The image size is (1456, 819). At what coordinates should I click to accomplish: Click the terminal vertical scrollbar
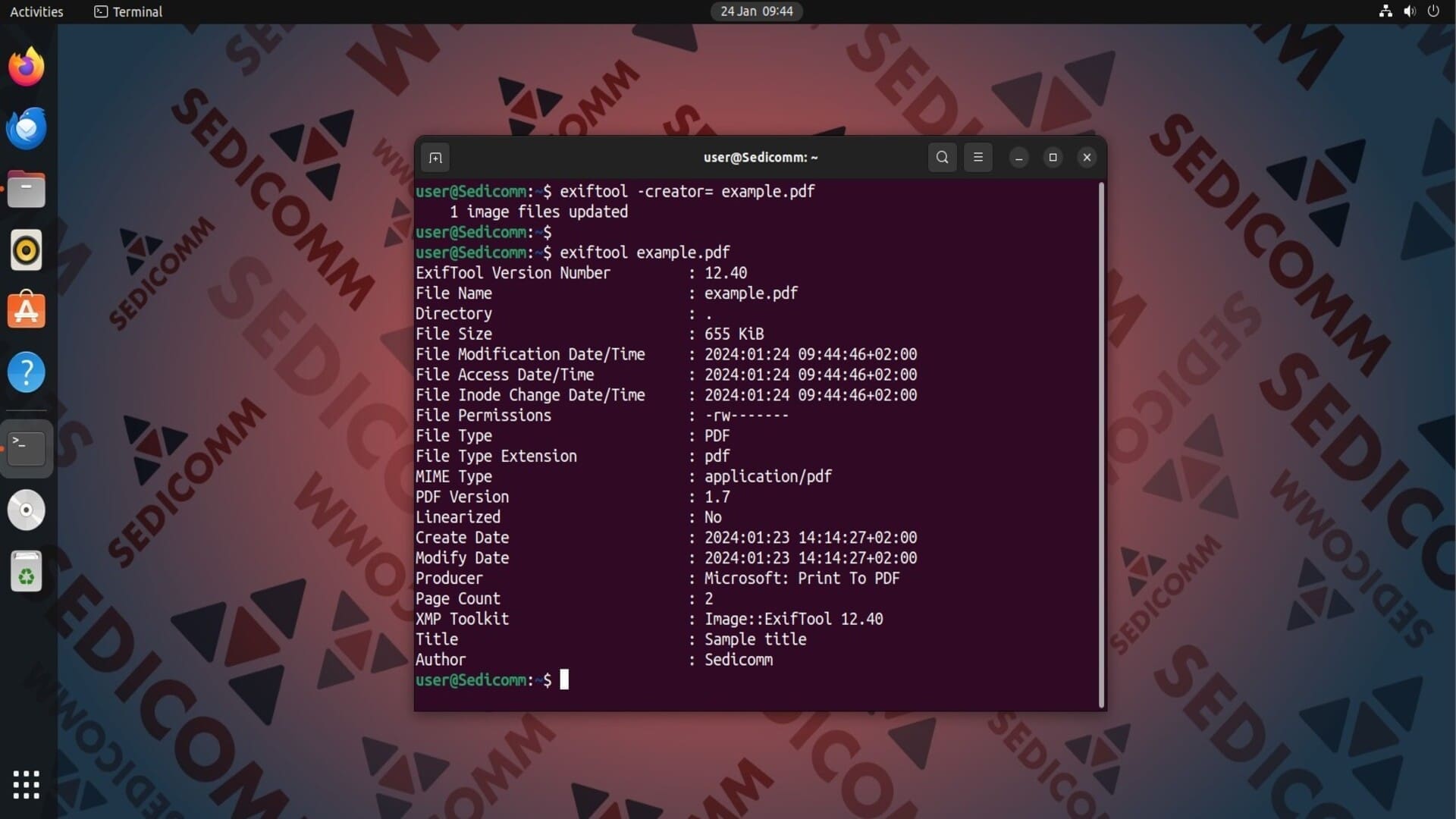click(1101, 444)
